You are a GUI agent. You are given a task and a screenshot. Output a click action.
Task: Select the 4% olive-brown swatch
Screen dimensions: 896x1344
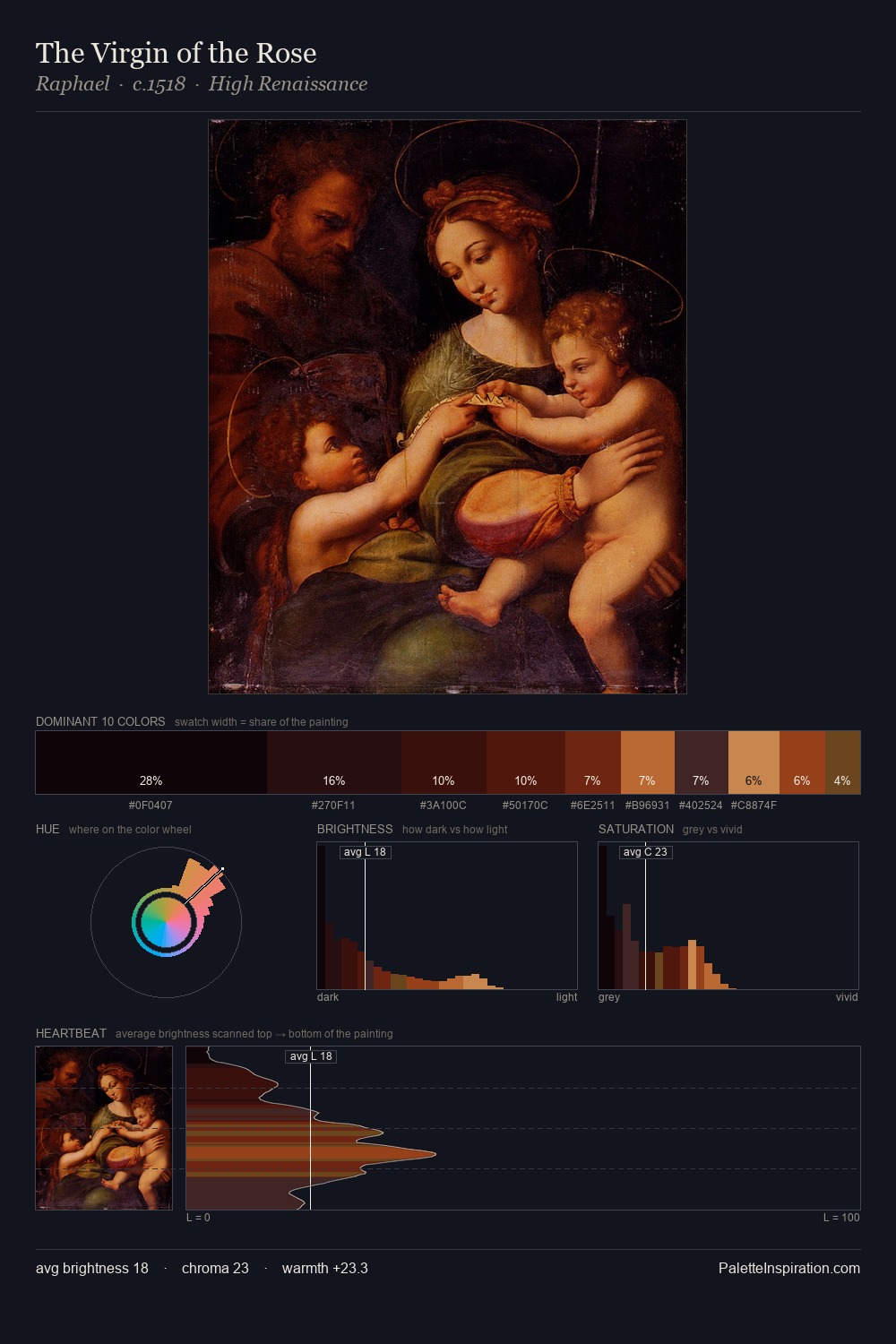tap(842, 762)
